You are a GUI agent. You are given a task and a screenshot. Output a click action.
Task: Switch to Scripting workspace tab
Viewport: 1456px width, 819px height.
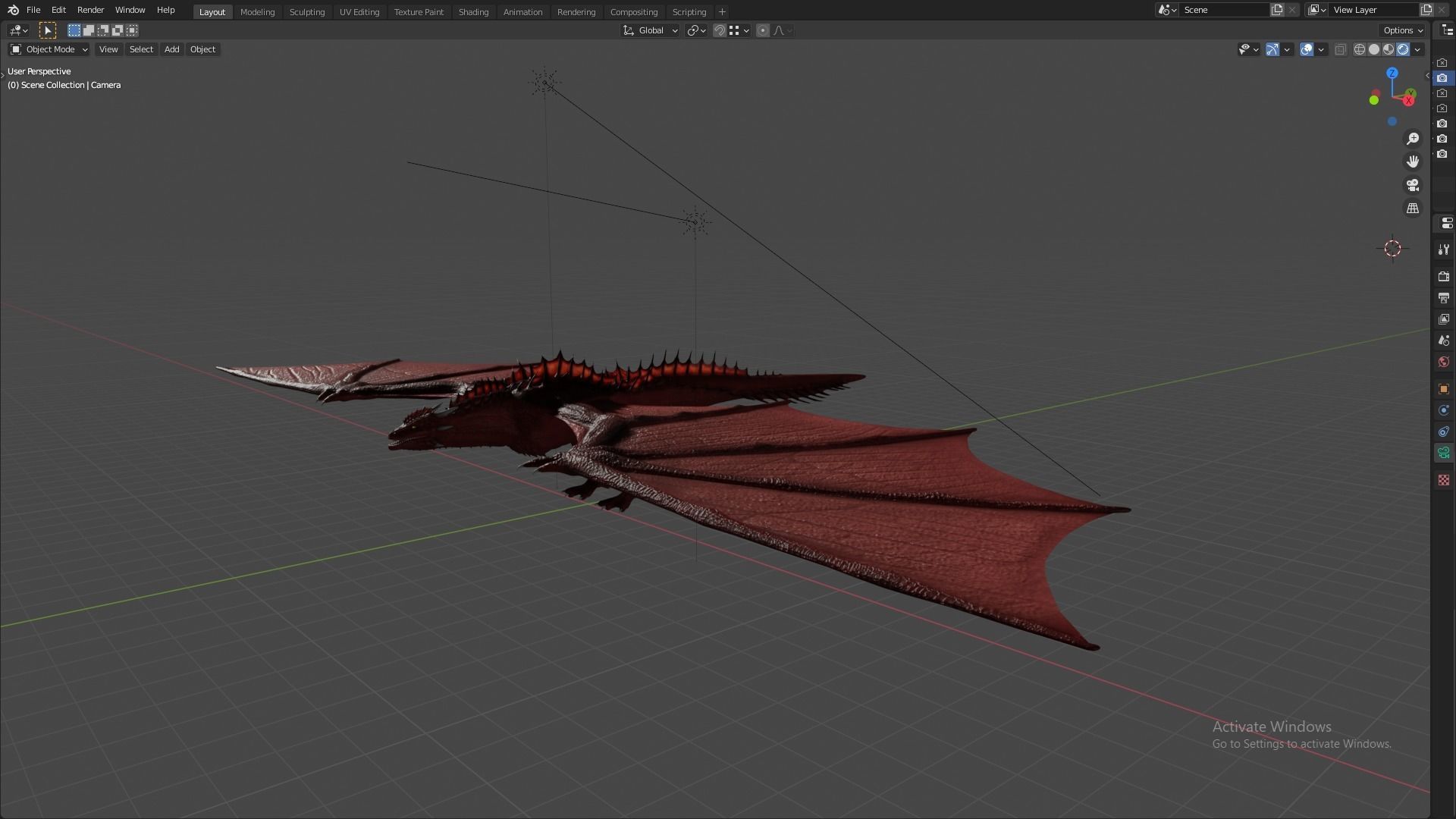click(689, 12)
